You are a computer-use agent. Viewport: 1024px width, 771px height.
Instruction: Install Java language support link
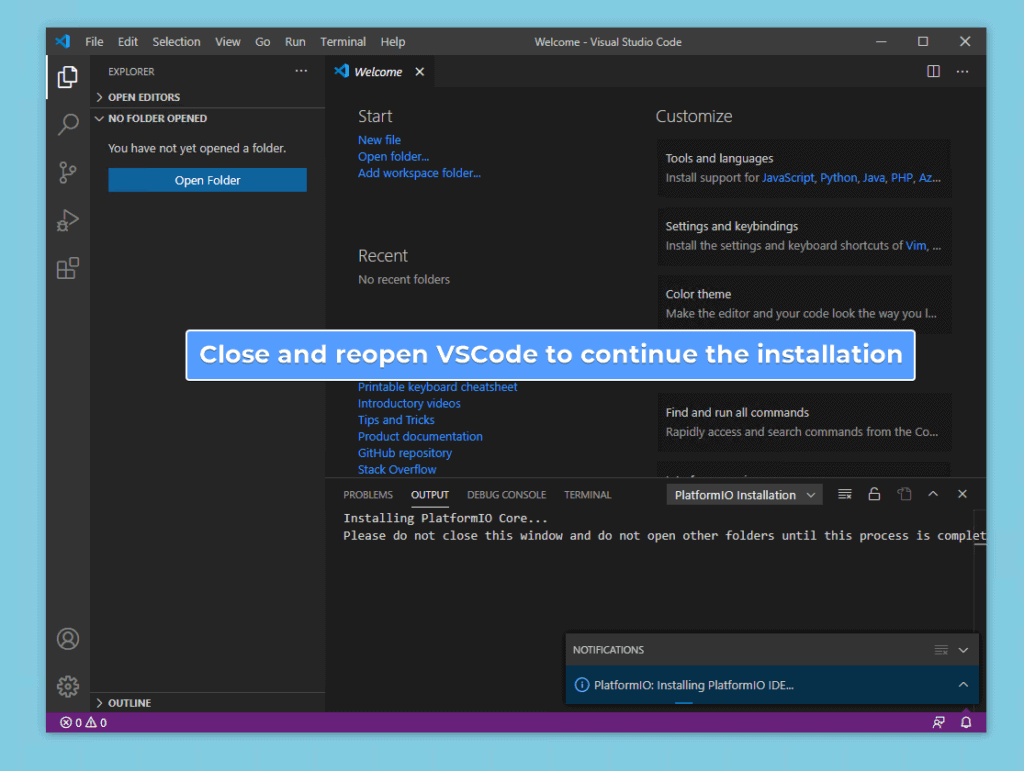click(x=874, y=178)
